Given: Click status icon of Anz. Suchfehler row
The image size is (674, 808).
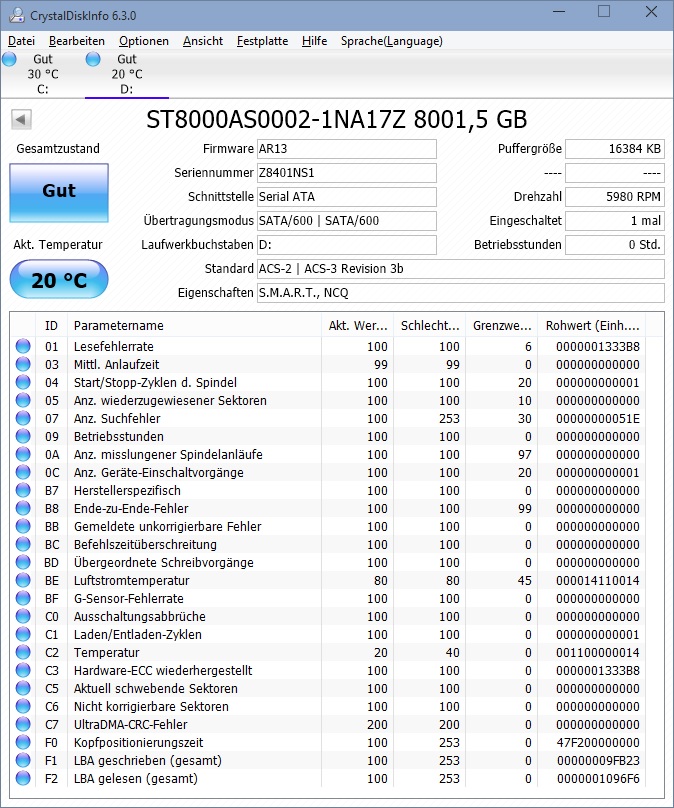Looking at the screenshot, I should coord(23,418).
